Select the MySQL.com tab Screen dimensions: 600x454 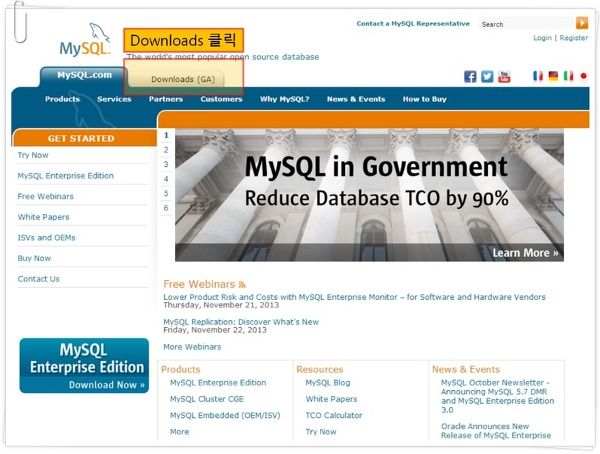coord(84,75)
